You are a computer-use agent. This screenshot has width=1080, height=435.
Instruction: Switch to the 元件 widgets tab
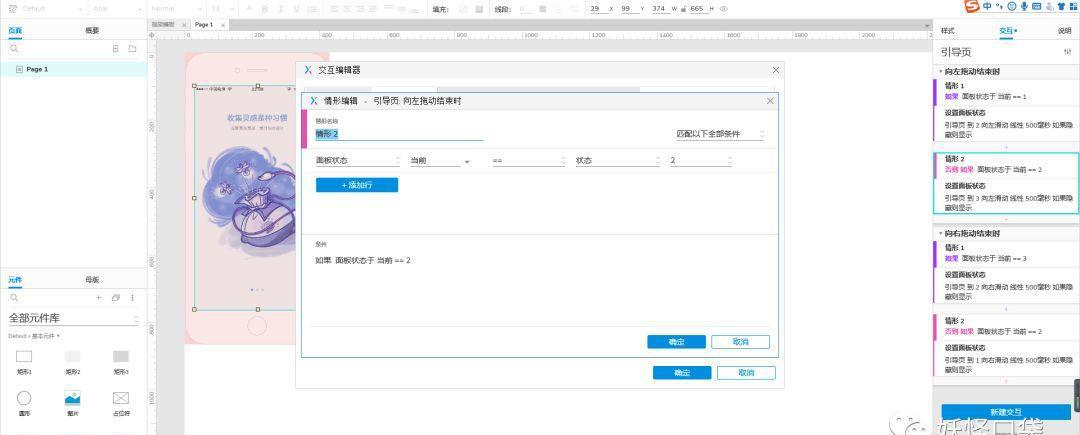[x=15, y=280]
